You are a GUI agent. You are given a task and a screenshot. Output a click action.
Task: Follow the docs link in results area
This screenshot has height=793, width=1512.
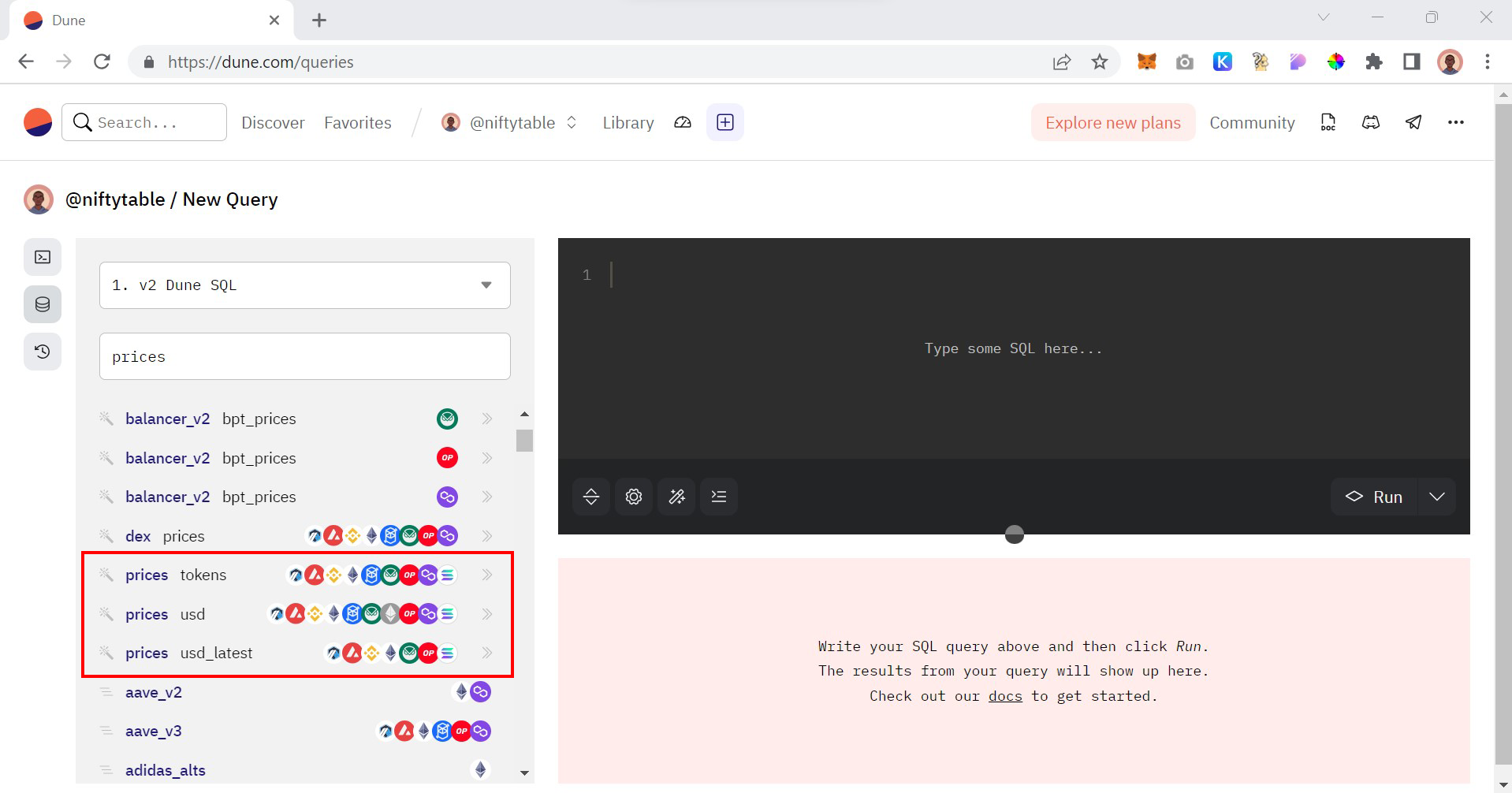pos(1005,696)
